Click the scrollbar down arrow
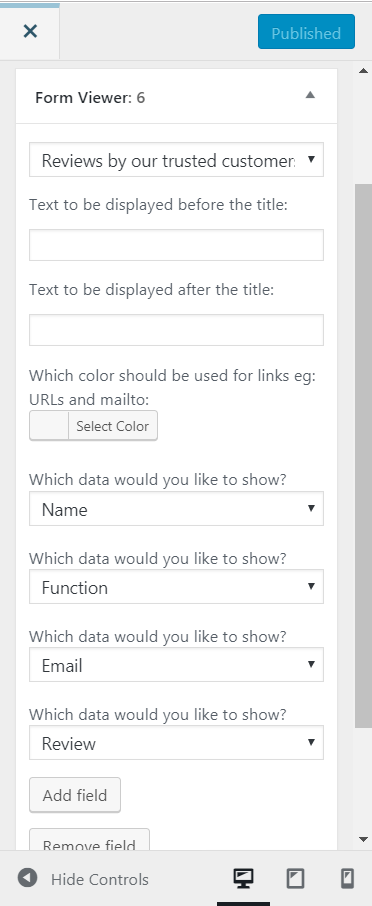This screenshot has width=372, height=906. [363, 840]
